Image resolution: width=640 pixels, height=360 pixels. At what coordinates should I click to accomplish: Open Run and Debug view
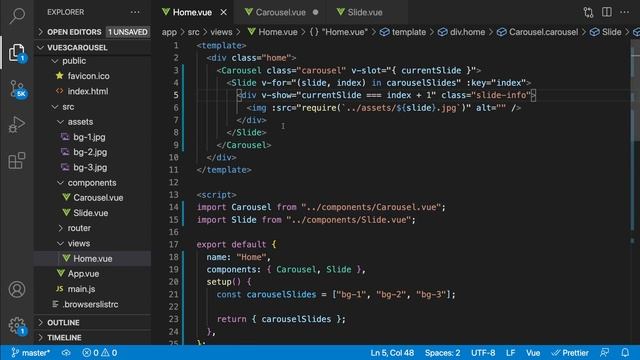17,124
